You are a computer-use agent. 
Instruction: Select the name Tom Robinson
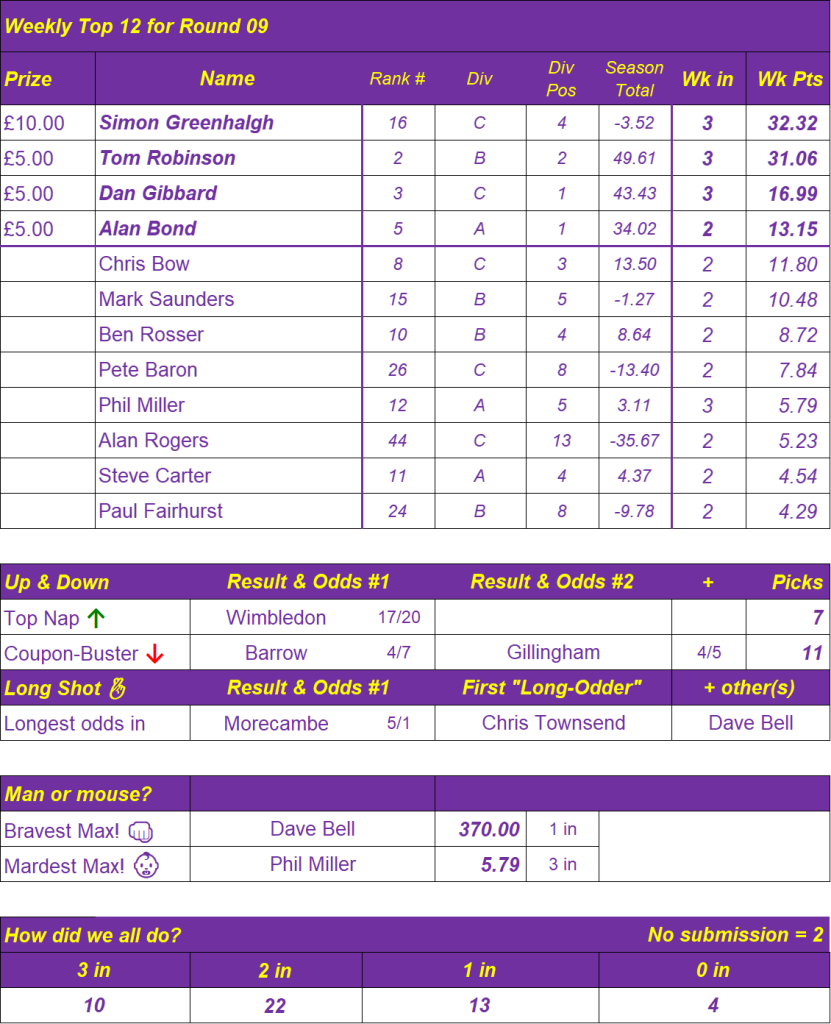click(167, 158)
